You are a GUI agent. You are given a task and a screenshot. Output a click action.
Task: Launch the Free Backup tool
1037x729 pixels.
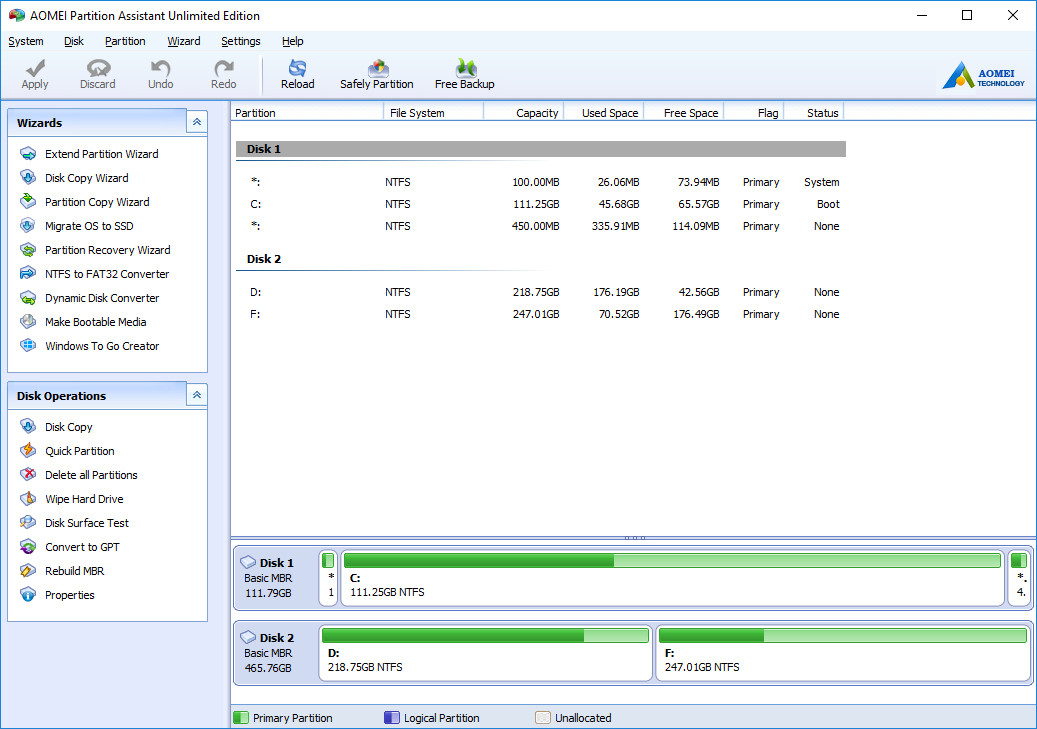pos(465,75)
